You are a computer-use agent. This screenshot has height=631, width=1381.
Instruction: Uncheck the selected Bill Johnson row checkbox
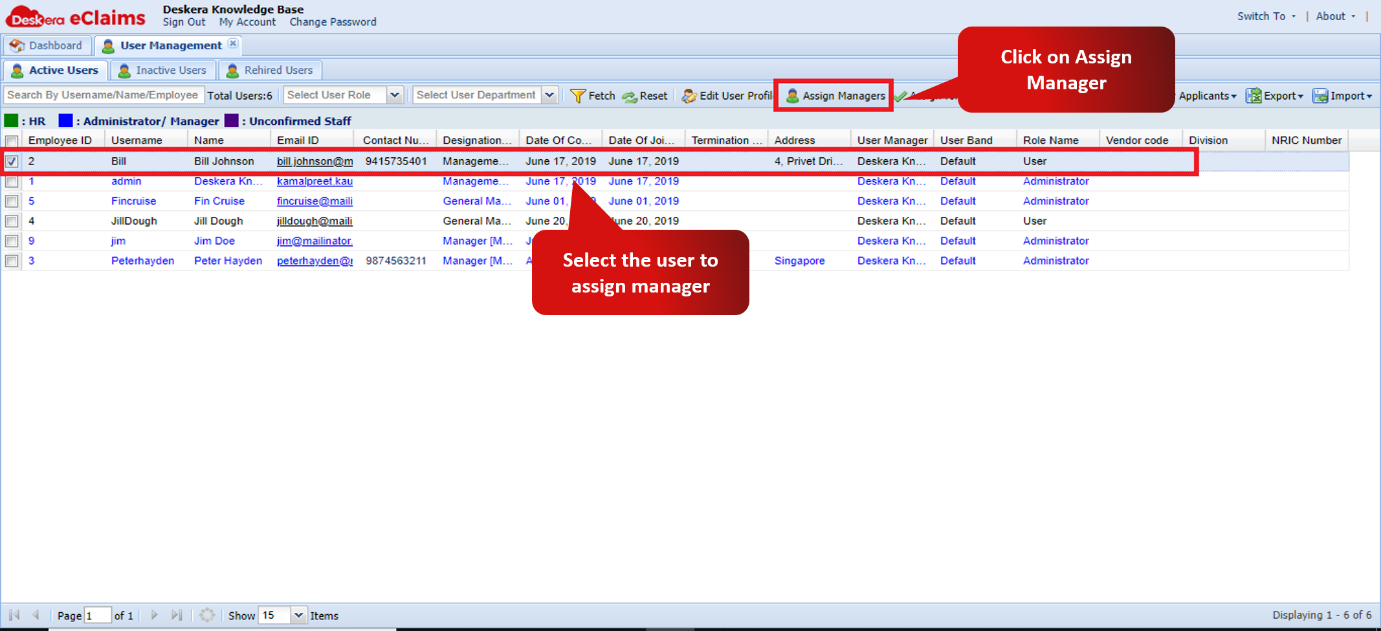[11, 161]
